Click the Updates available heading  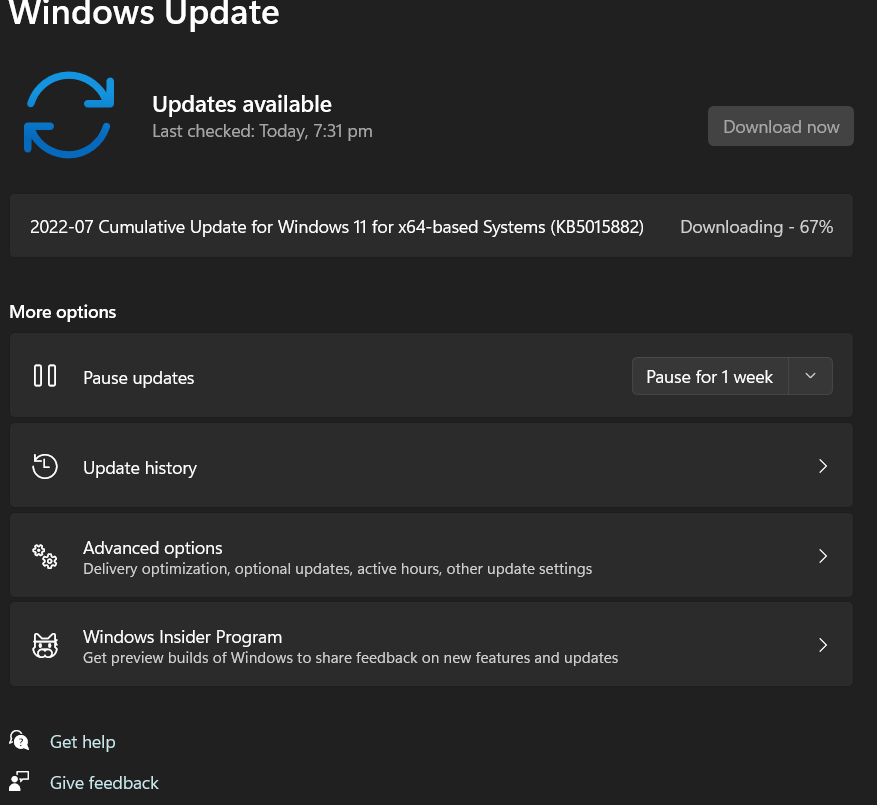click(x=242, y=104)
